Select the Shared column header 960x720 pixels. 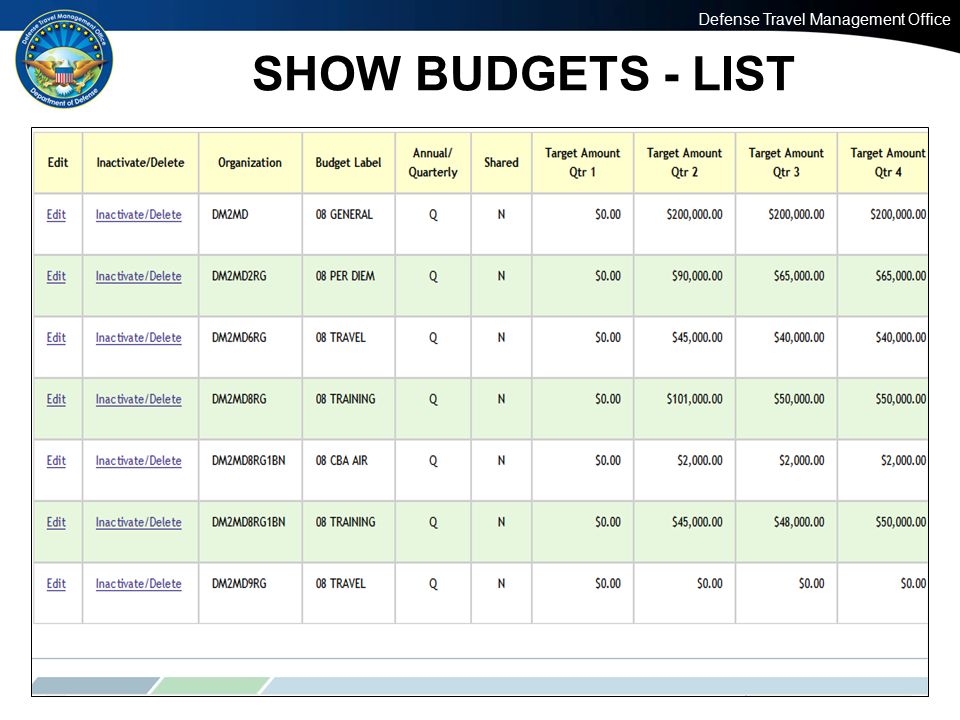pos(501,163)
